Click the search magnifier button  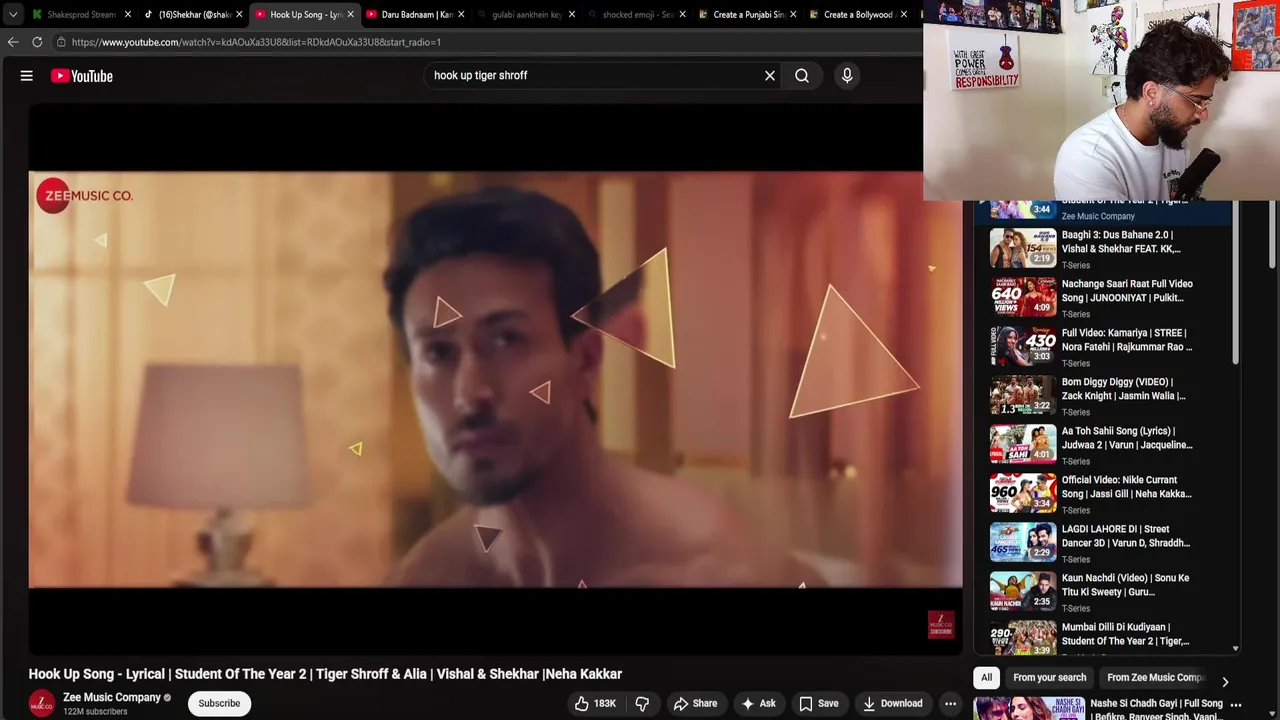point(802,76)
